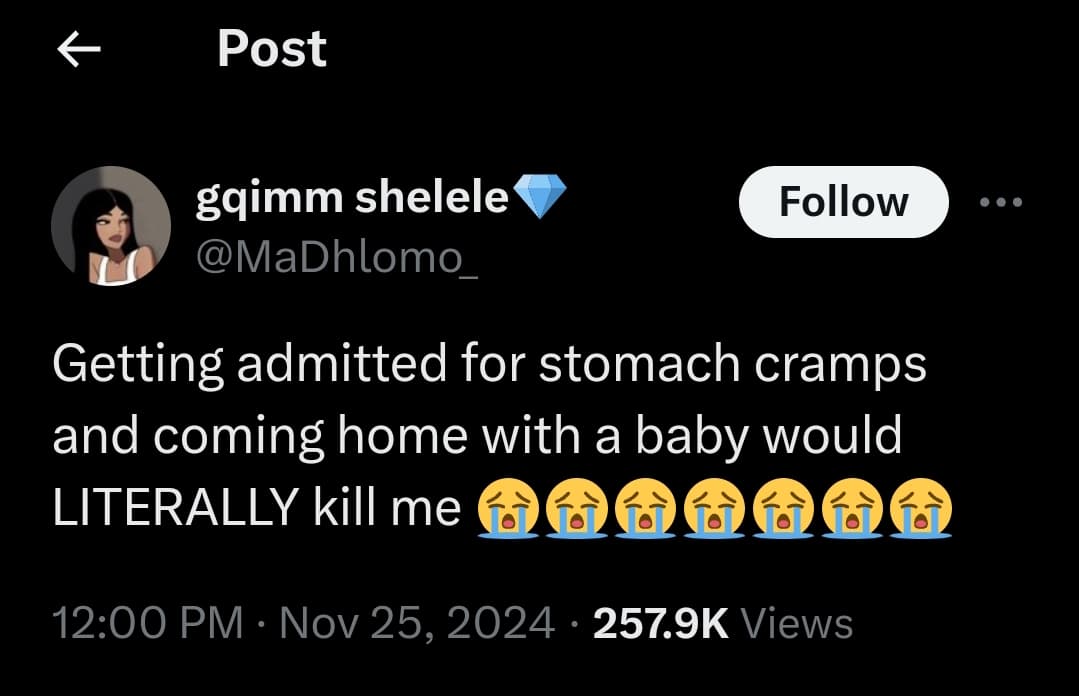Click the word LITERALLY in the post
Image resolution: width=1079 pixels, height=696 pixels.
coord(176,508)
